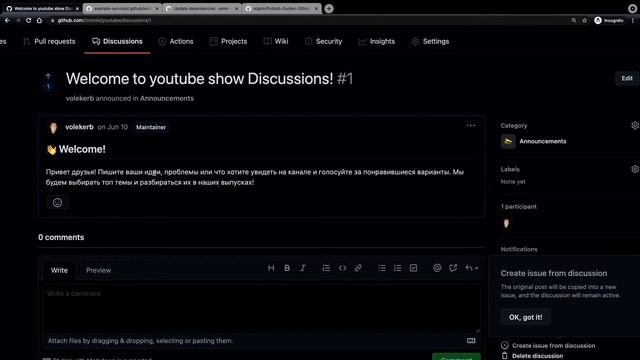Add an emoji reaction to the post
640x360 pixels.
(57, 202)
